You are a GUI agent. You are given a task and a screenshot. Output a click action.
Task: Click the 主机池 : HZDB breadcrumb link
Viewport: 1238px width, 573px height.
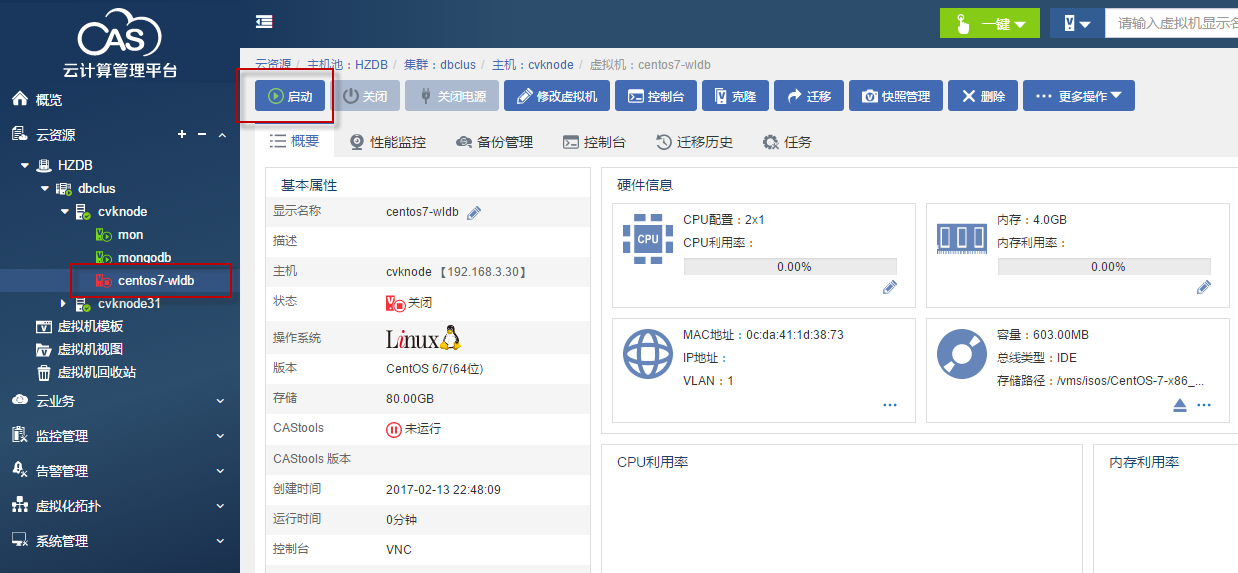[347, 64]
